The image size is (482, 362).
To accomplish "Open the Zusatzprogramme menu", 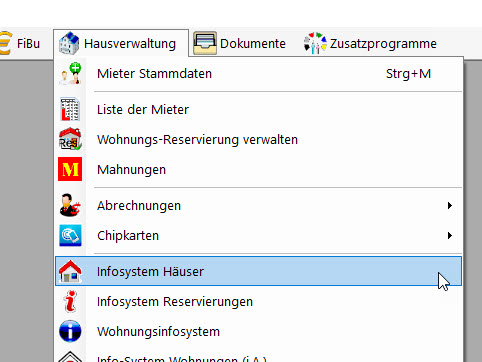I will coord(370,43).
